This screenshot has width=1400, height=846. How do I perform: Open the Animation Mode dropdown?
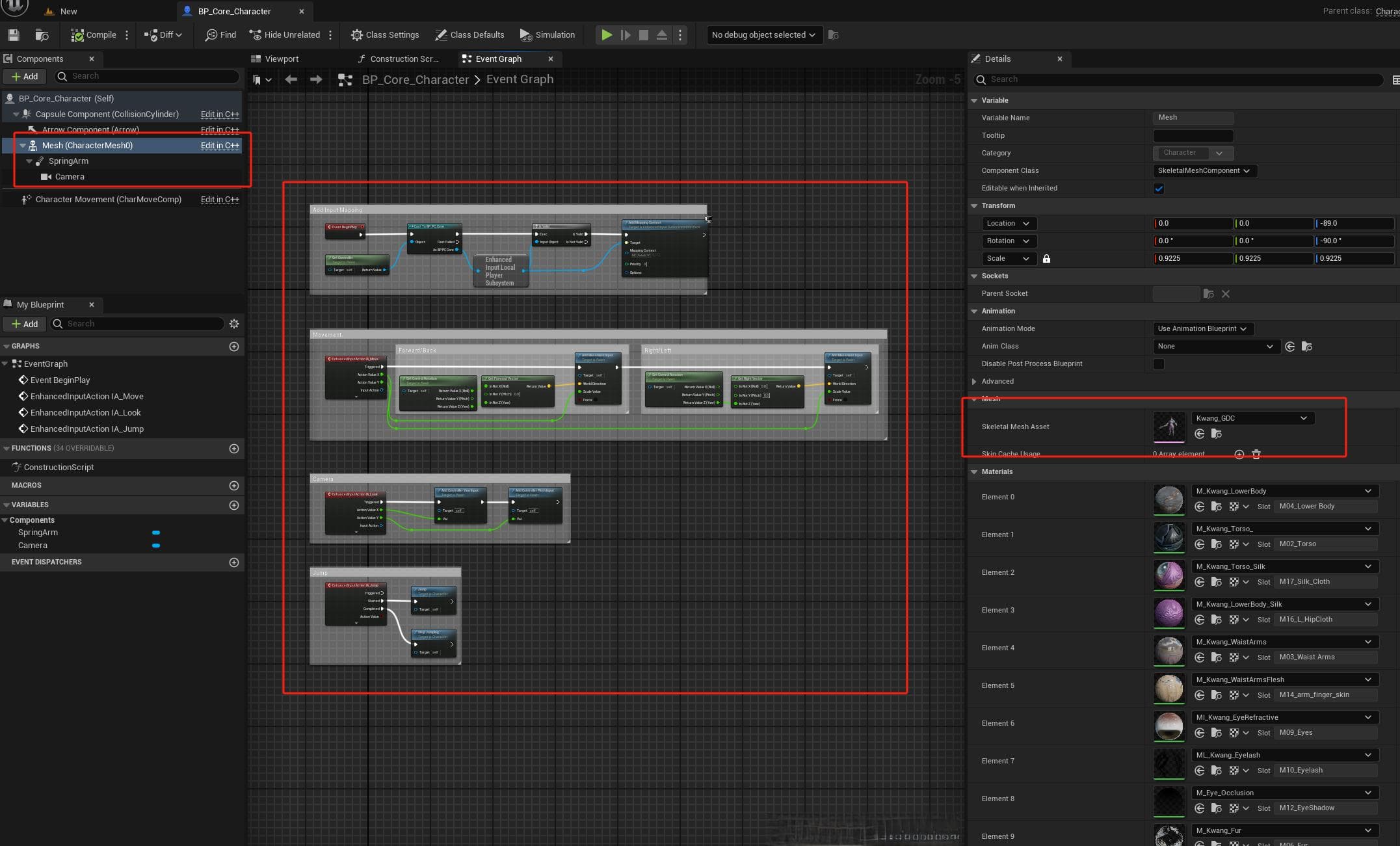pos(1203,329)
